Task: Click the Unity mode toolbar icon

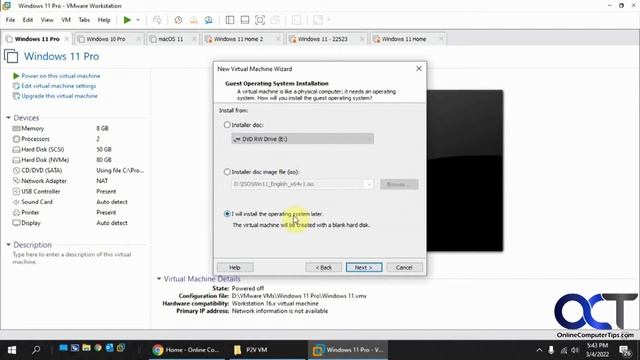Action: point(275,20)
